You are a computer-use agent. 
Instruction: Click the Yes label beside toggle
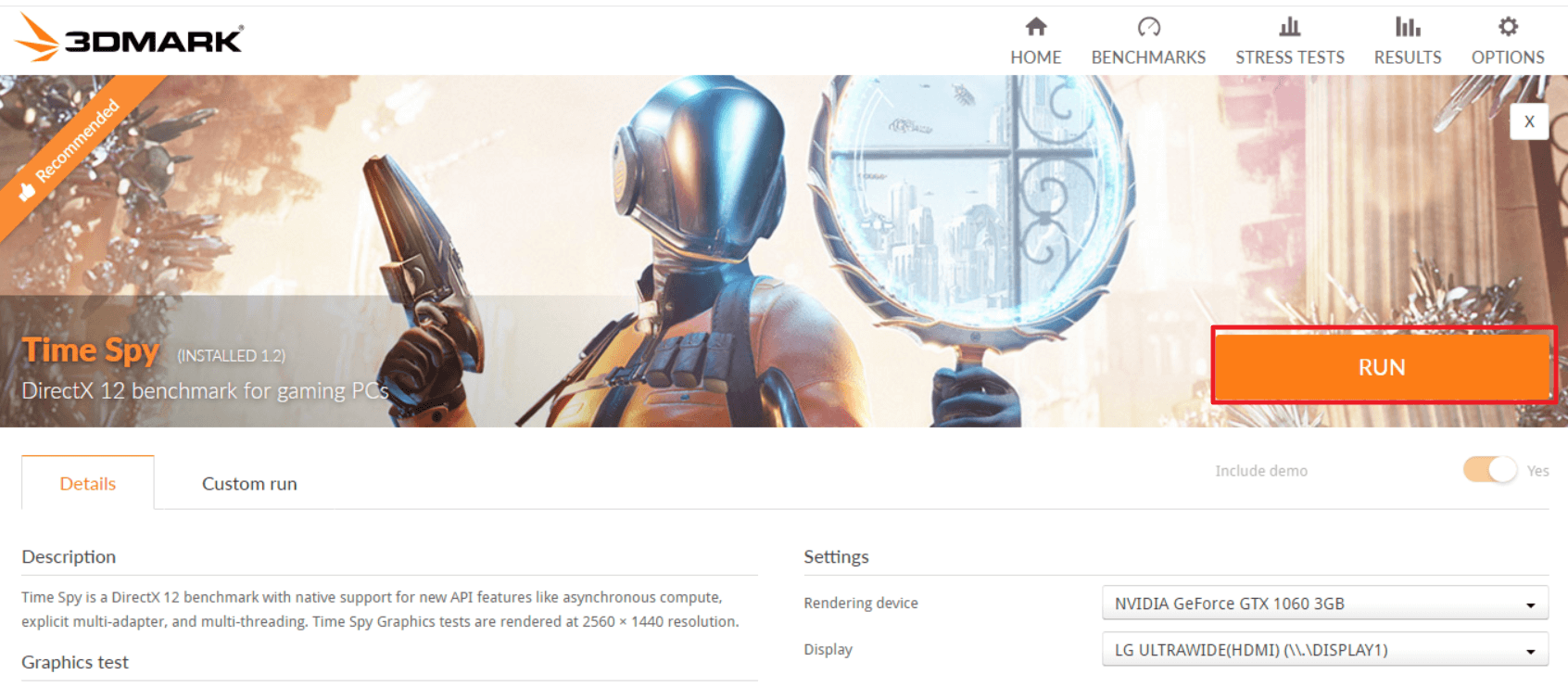[x=1538, y=471]
